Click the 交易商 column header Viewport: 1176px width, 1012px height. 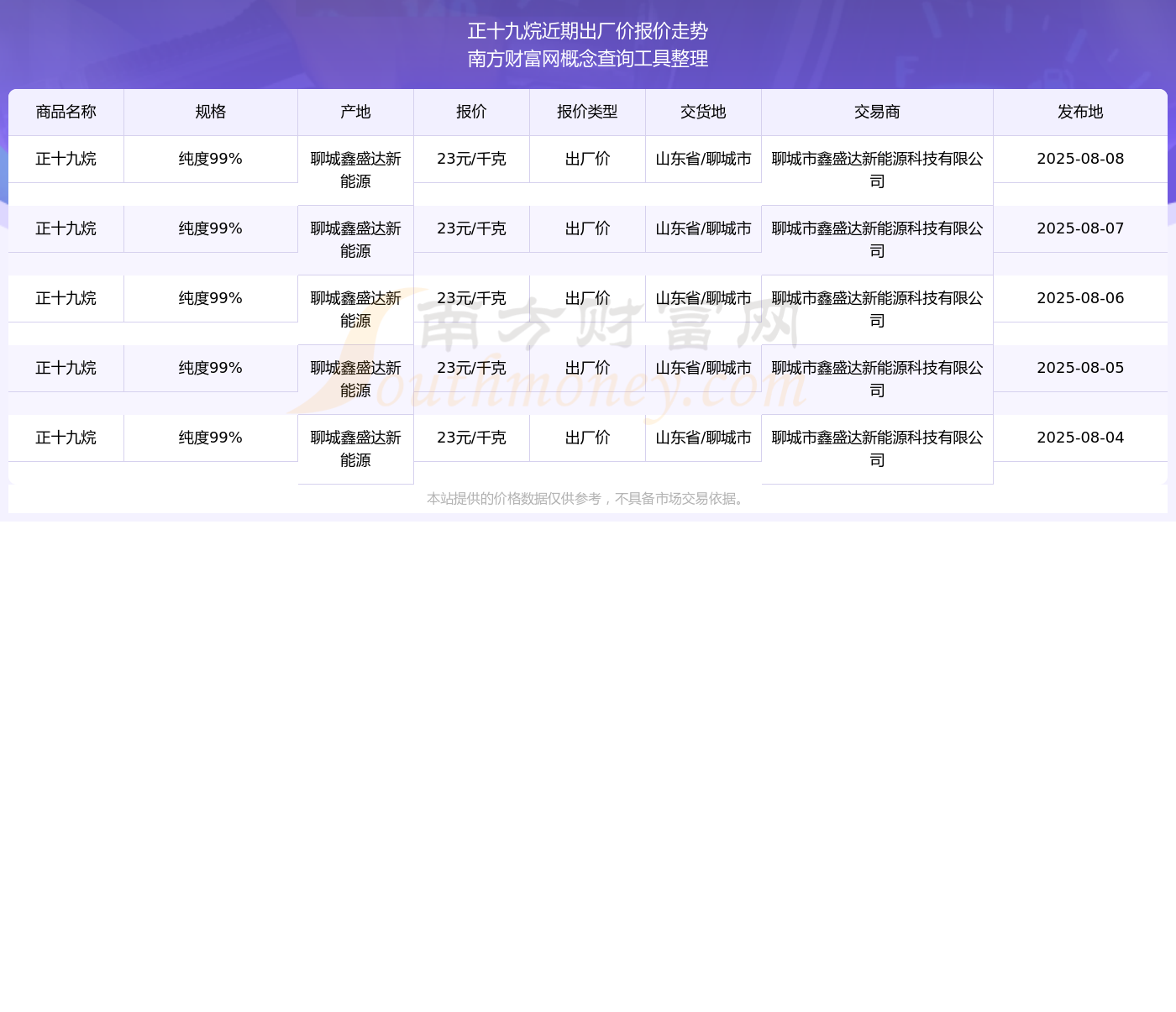[878, 112]
